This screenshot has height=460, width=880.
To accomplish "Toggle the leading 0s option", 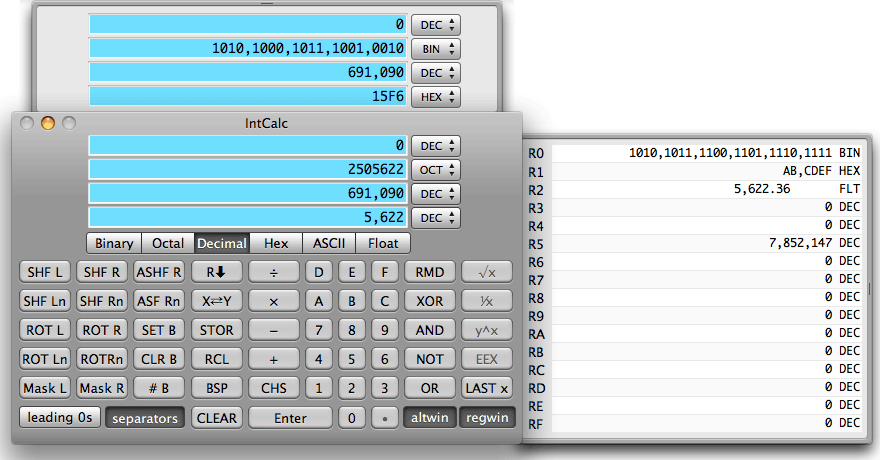I will click(59, 417).
